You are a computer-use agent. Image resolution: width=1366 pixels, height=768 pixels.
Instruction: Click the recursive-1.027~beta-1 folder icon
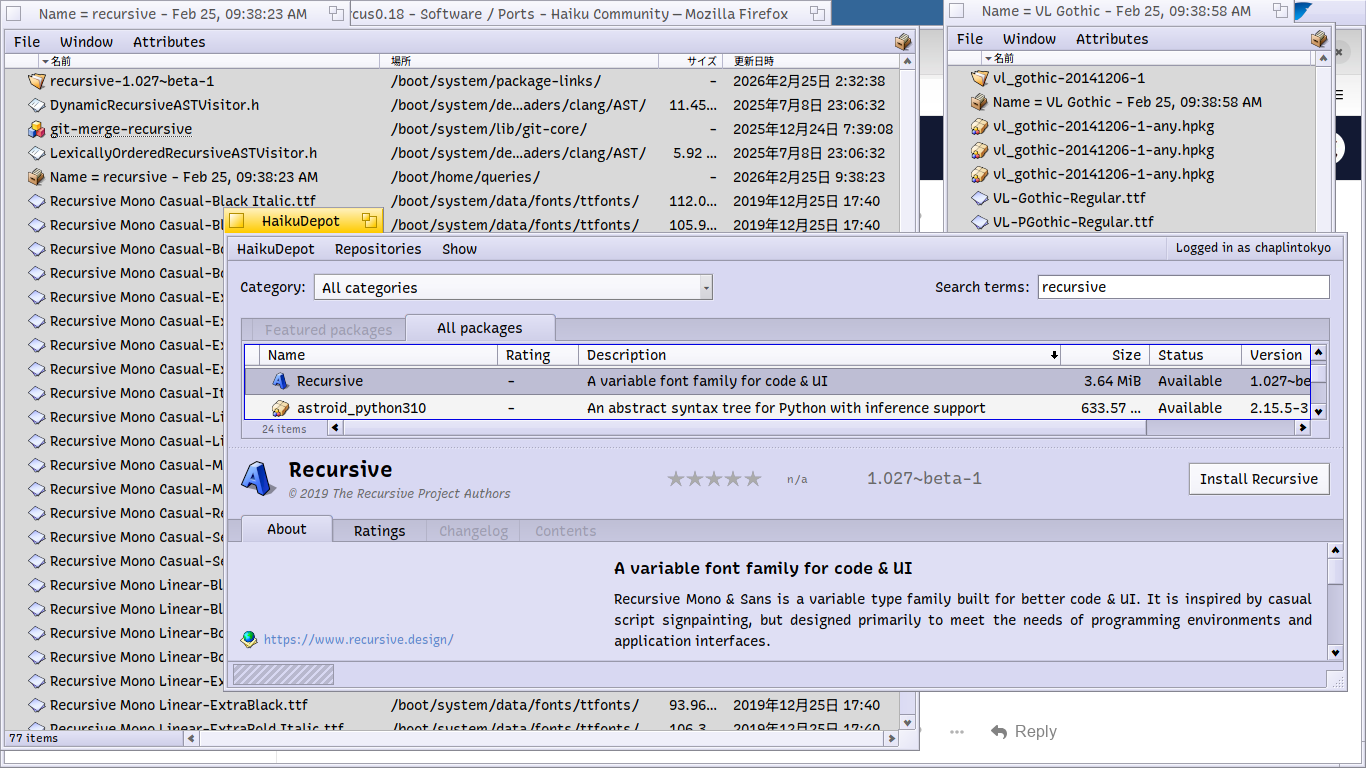(x=37, y=81)
